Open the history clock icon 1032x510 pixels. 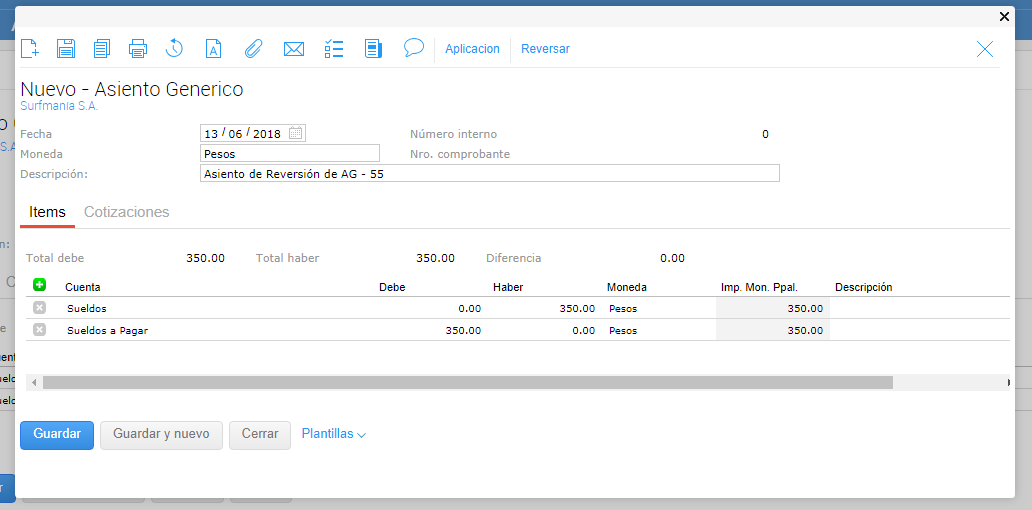(174, 49)
